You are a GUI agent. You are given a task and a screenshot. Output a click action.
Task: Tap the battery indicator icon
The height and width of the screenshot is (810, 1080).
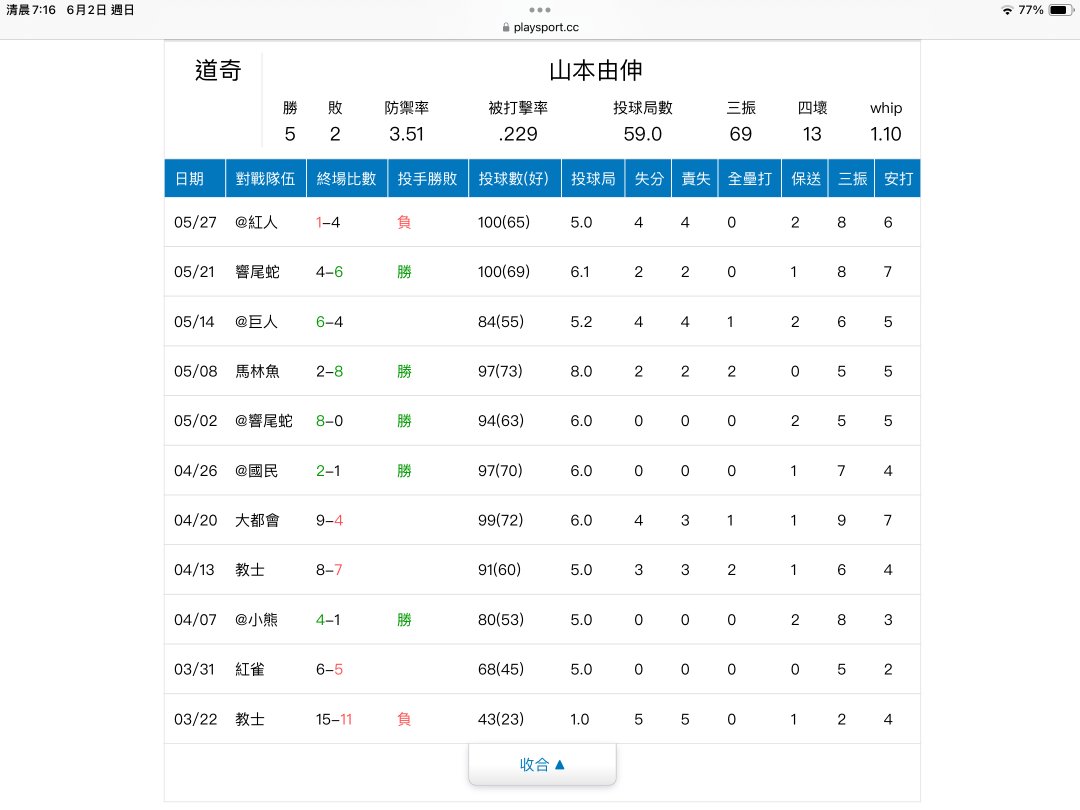click(1061, 10)
